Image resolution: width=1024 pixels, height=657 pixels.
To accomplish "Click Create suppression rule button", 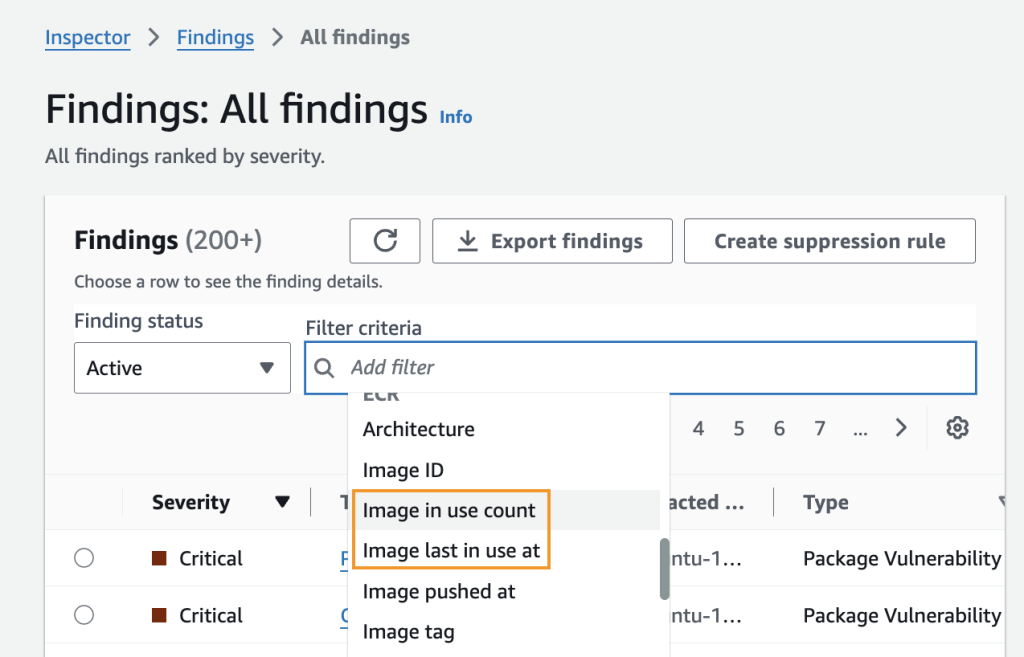I will pyautogui.click(x=829, y=241).
